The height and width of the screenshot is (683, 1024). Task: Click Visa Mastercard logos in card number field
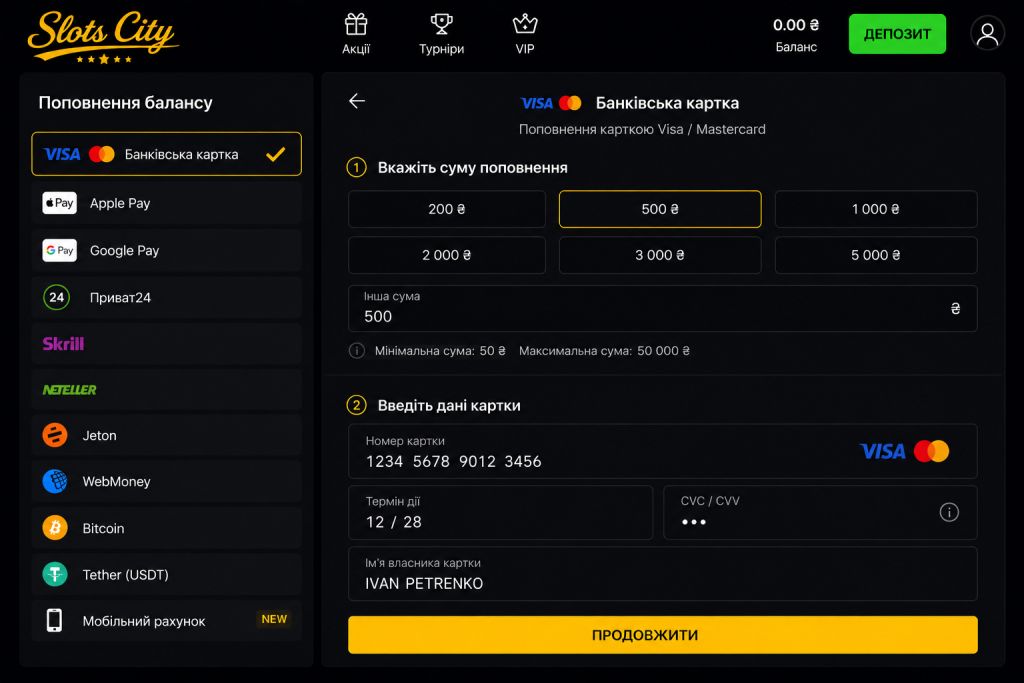pos(904,451)
